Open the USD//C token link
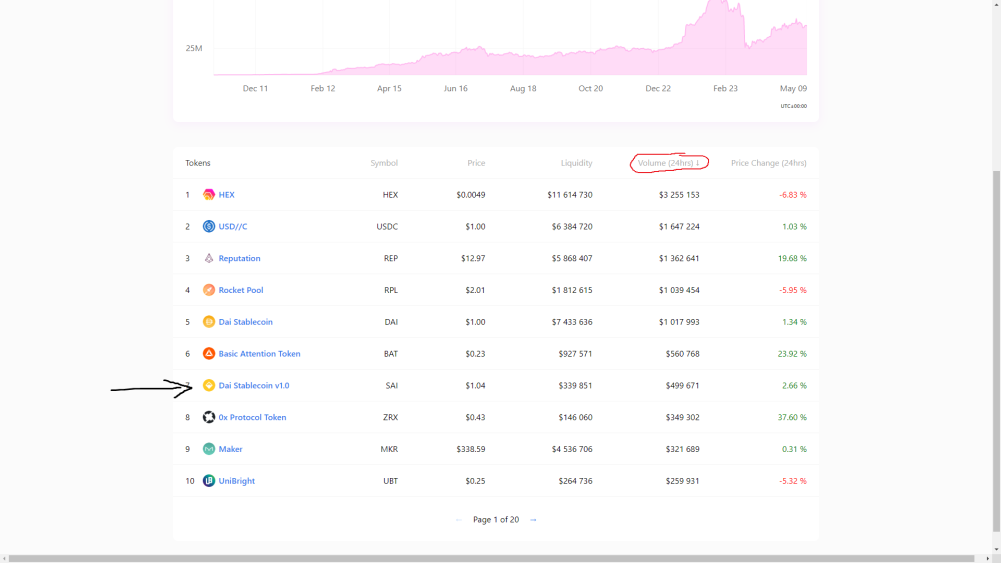Screen dimensions: 1001x563 pos(233,227)
